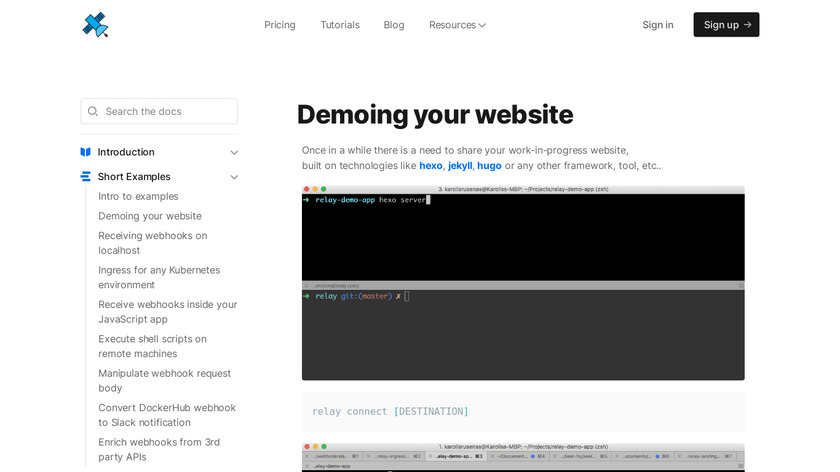Click the magnifier icon in the search box
Image resolution: width=840 pixels, height=472 pixels.
[93, 111]
